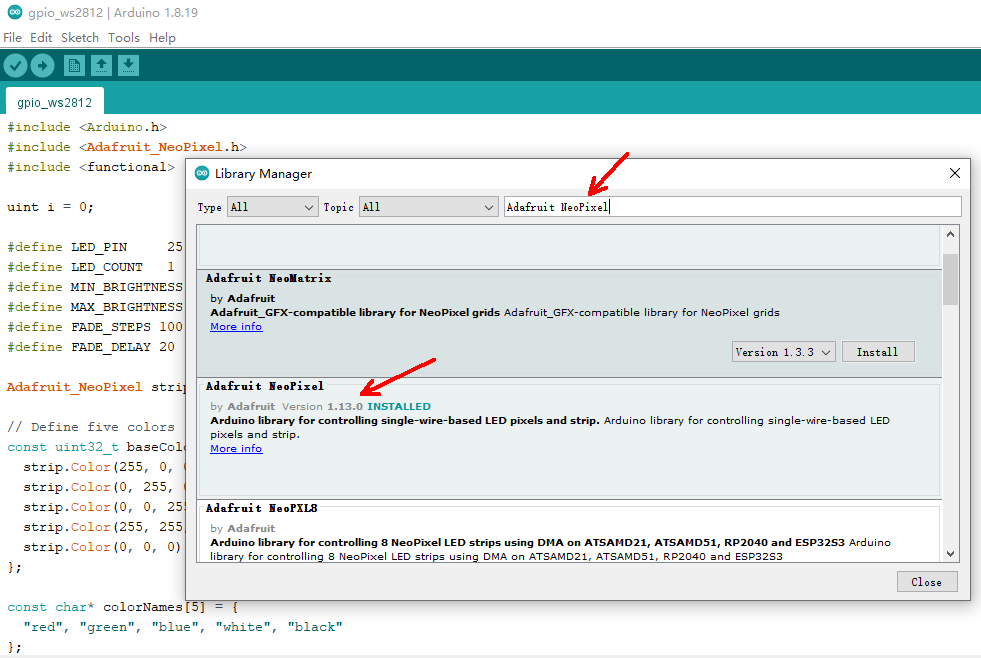Click the #define FADE_STEPS code line

[95, 327]
